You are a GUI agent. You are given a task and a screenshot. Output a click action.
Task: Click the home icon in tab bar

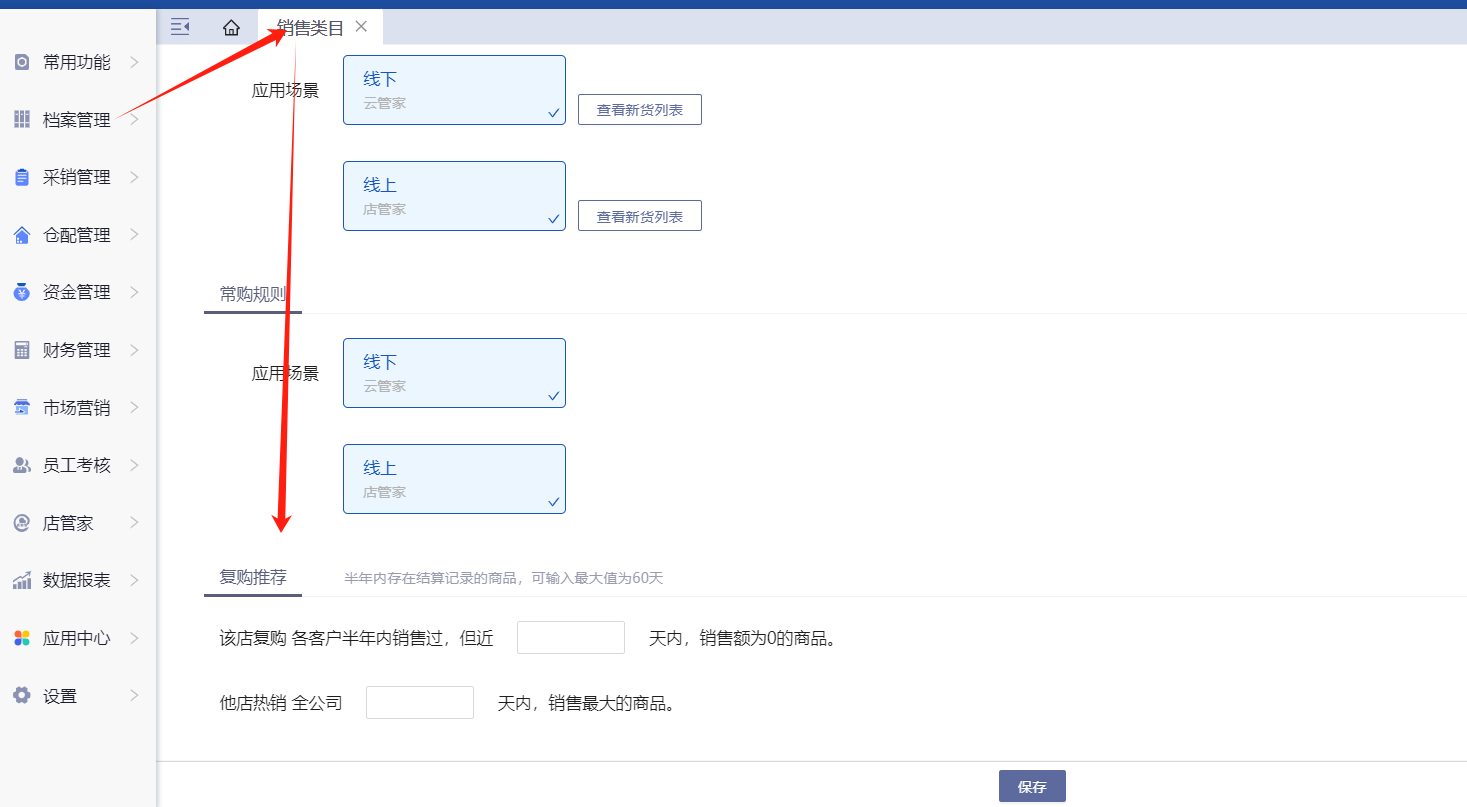coord(231,27)
